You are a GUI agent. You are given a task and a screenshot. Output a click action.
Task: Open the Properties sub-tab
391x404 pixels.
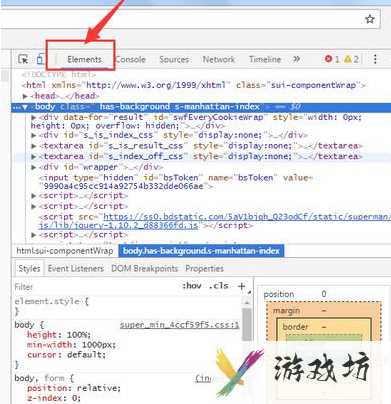coord(204,269)
